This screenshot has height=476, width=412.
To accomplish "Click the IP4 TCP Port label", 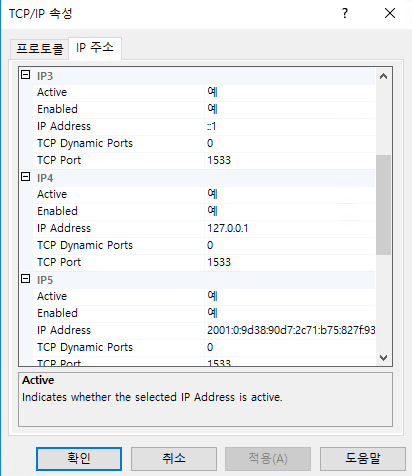I will 59,262.
